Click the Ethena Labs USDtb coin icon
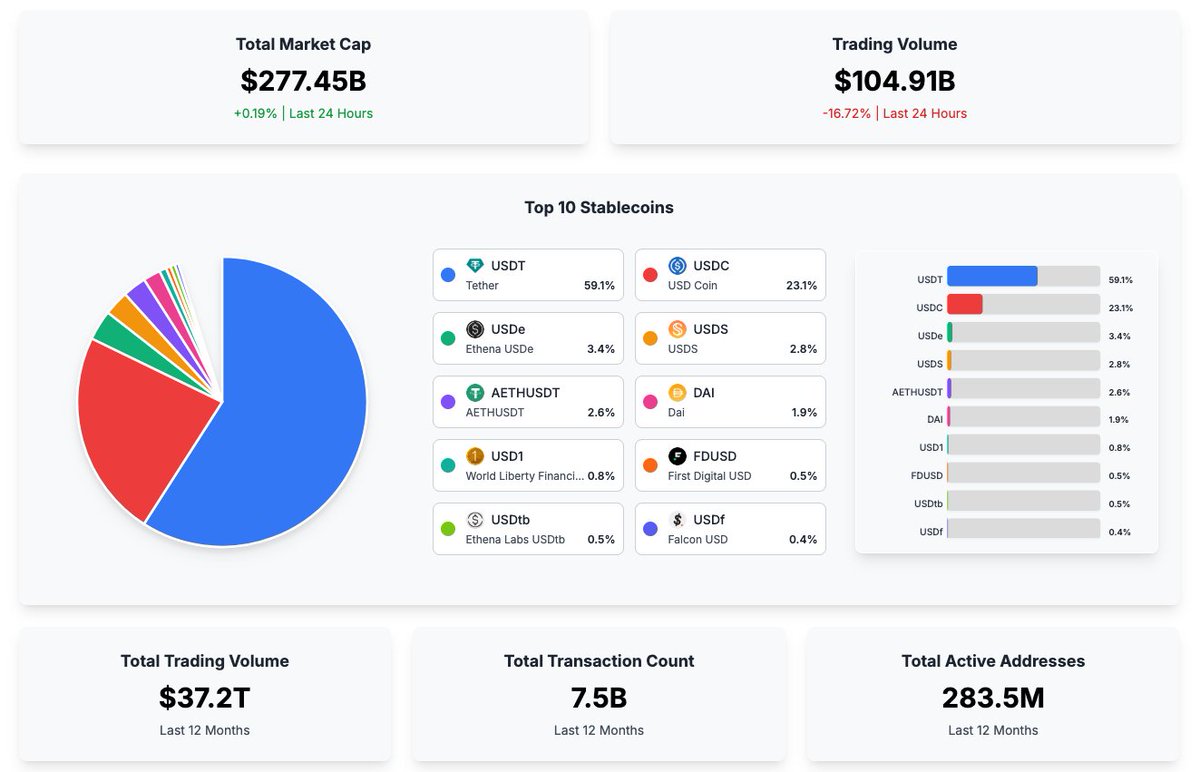 [x=475, y=520]
